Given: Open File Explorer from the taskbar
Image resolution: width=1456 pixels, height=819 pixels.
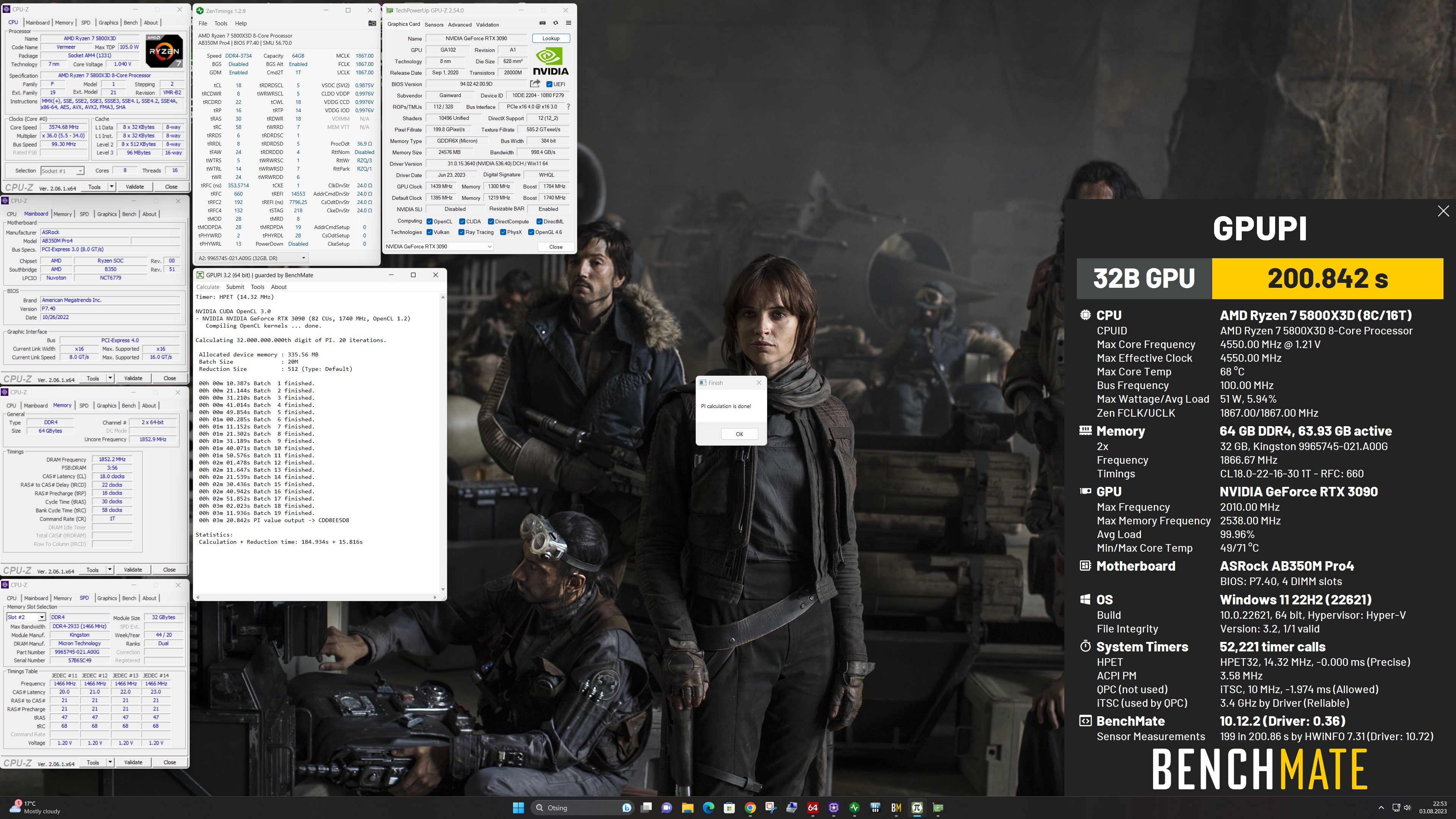Looking at the screenshot, I should pos(687,807).
